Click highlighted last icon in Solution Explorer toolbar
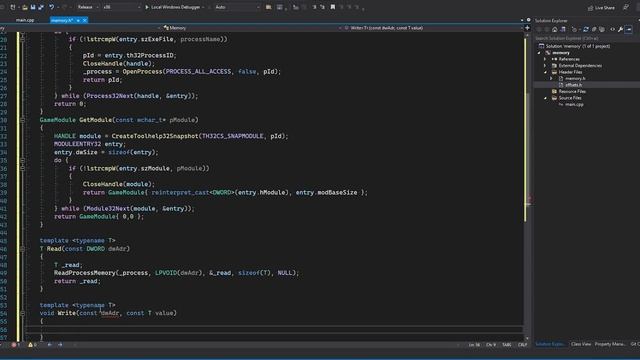 click(629, 29)
